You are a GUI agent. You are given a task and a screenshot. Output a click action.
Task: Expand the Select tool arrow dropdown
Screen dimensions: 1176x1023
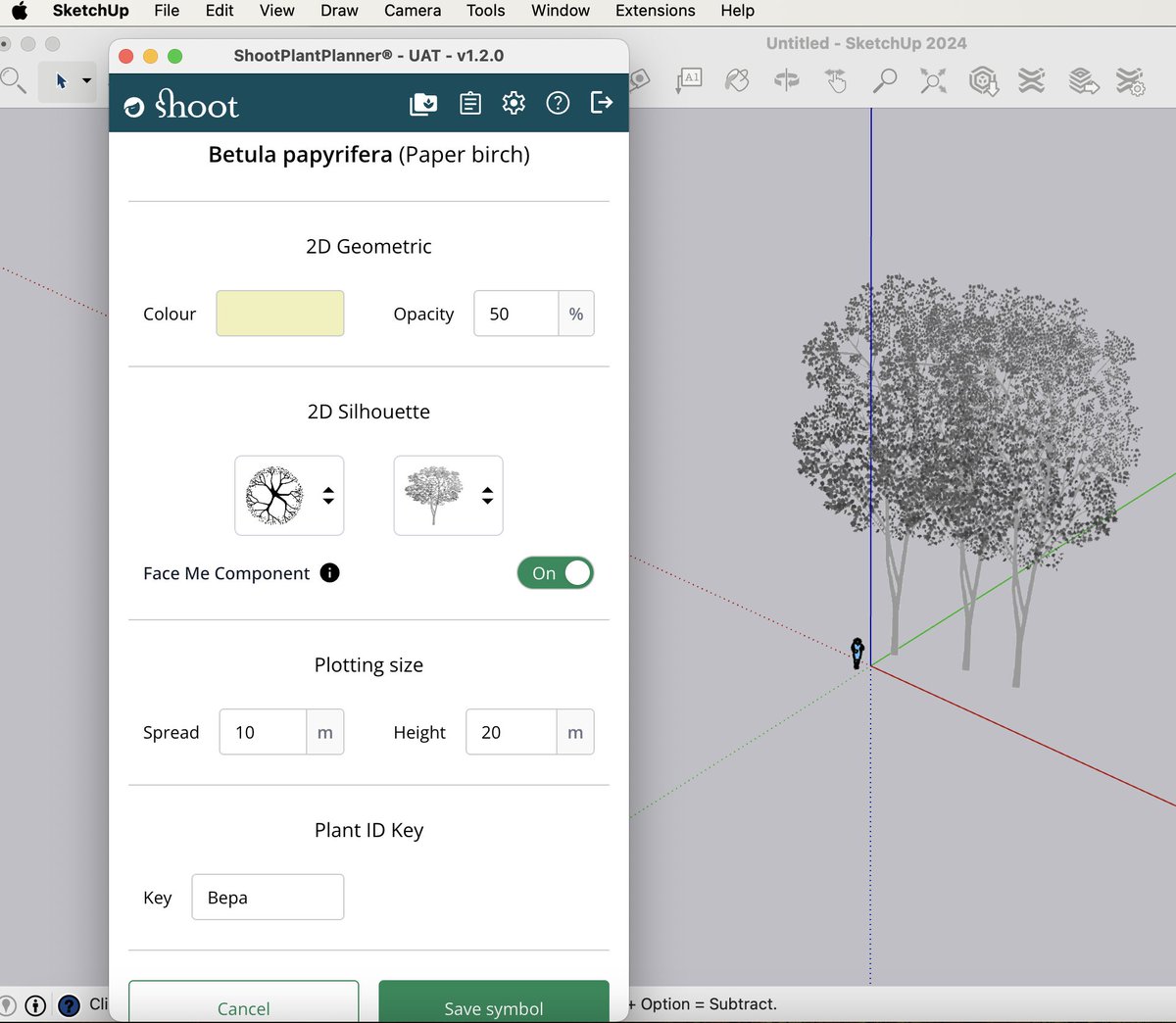click(x=85, y=81)
